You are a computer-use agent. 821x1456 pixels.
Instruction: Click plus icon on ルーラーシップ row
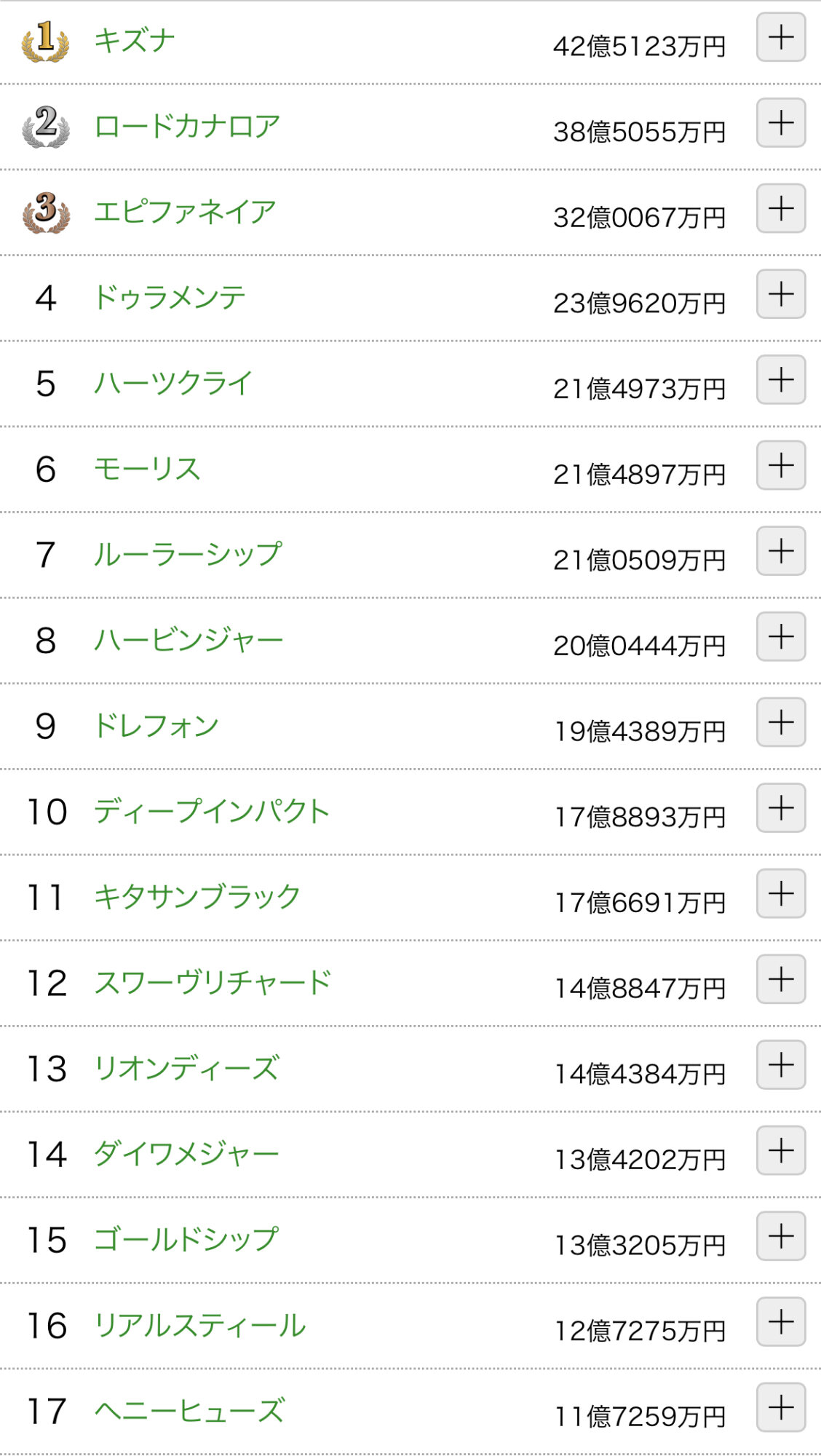tap(781, 551)
